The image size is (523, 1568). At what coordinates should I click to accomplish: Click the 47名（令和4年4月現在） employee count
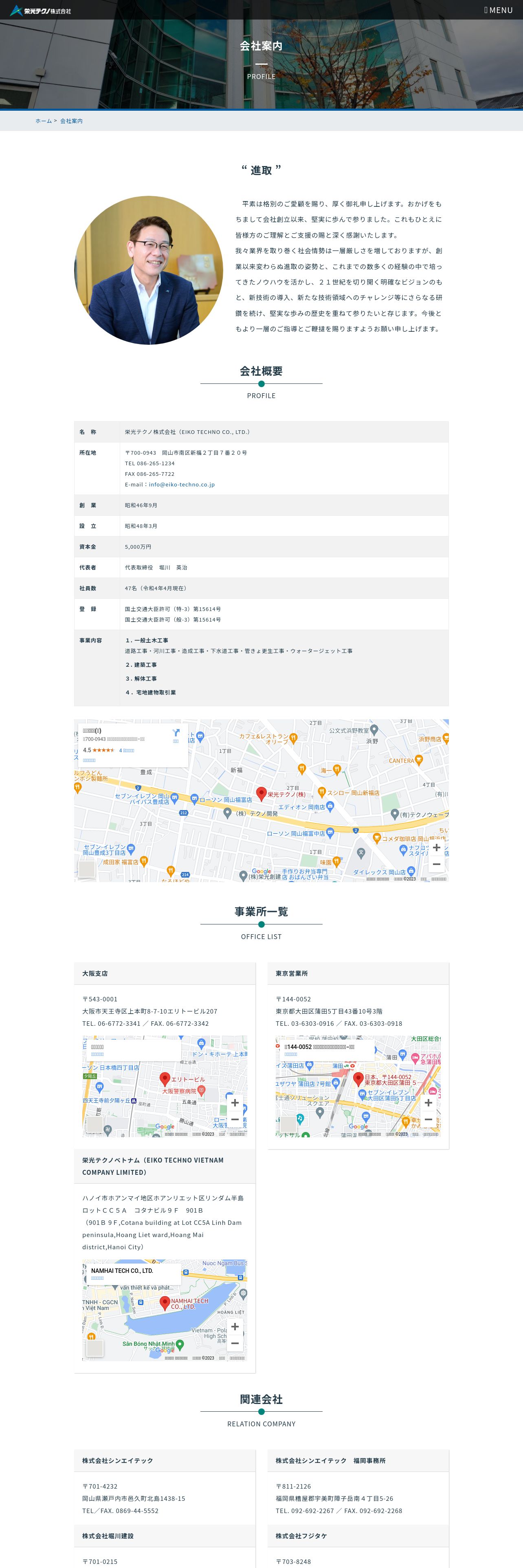coord(156,588)
